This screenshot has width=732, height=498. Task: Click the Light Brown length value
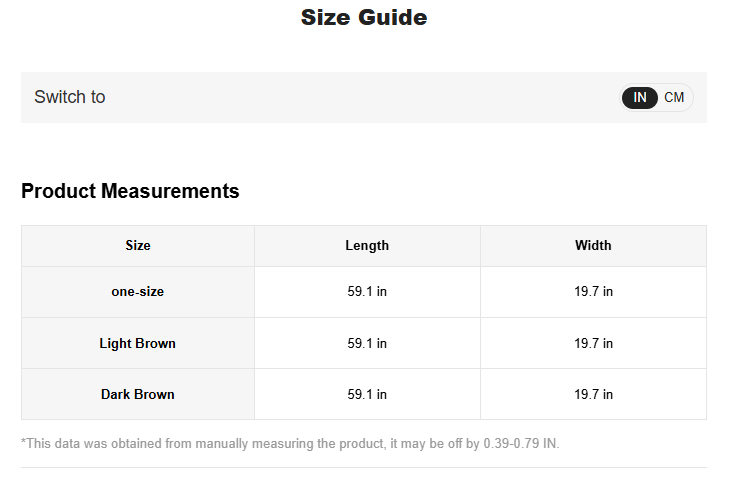[x=367, y=343]
